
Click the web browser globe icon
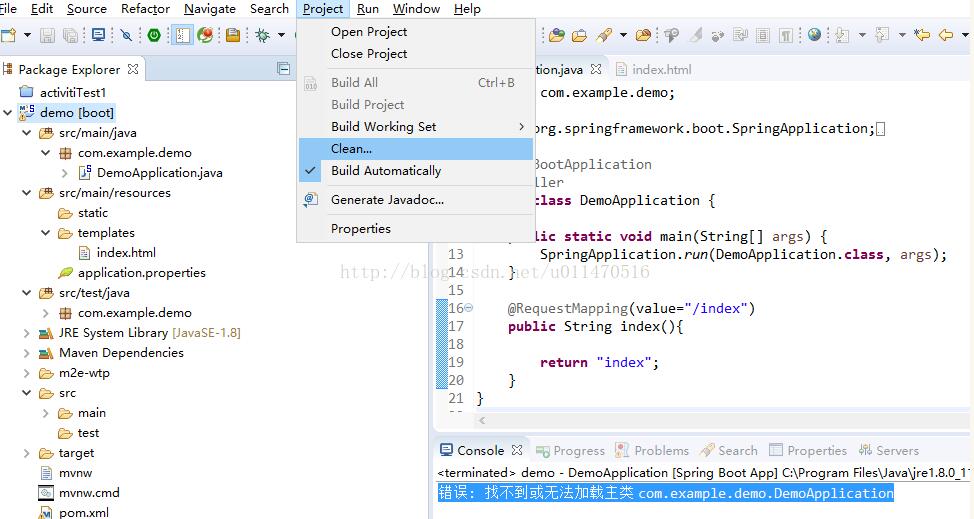814,35
